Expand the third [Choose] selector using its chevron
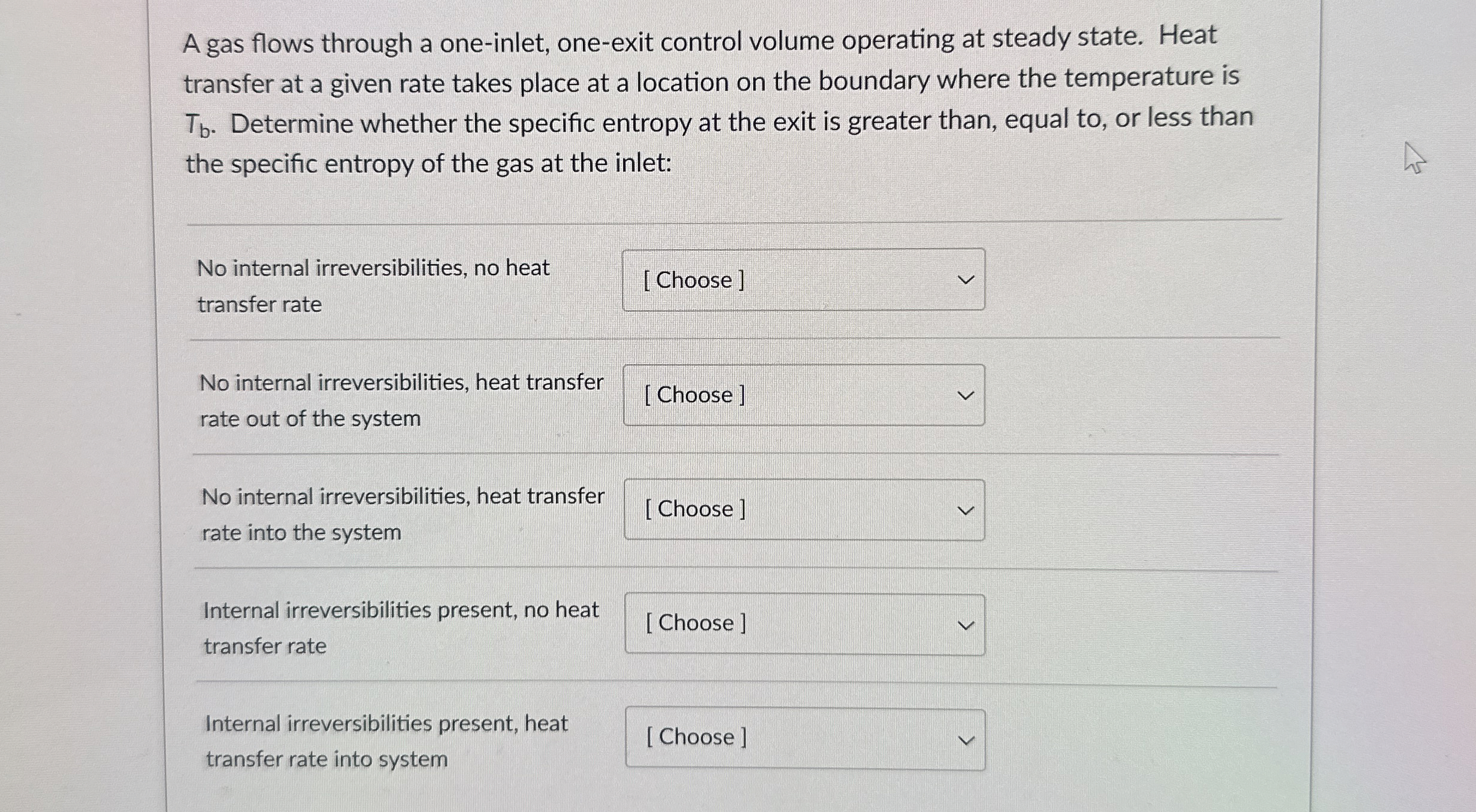The height and width of the screenshot is (812, 1476). 966,511
